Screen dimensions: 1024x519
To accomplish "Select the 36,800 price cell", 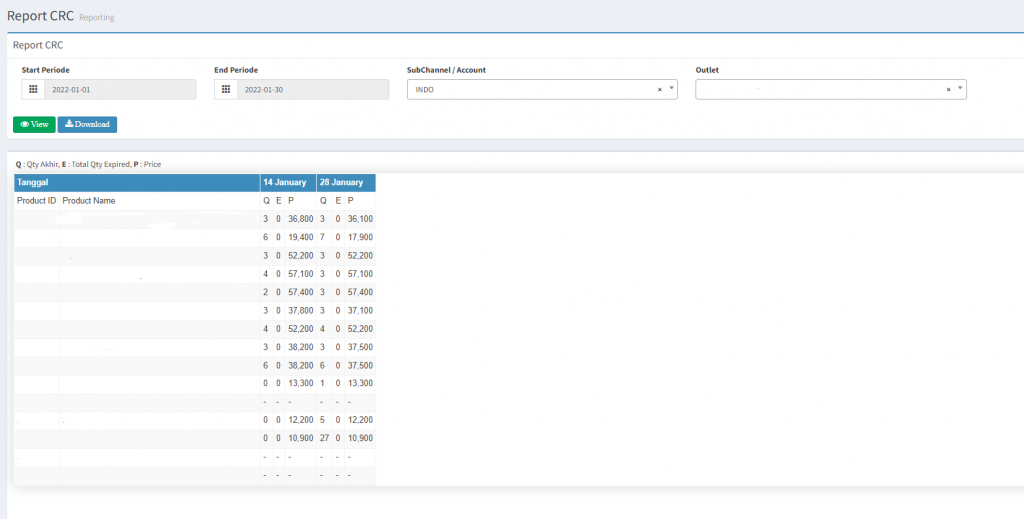I will tap(300, 219).
